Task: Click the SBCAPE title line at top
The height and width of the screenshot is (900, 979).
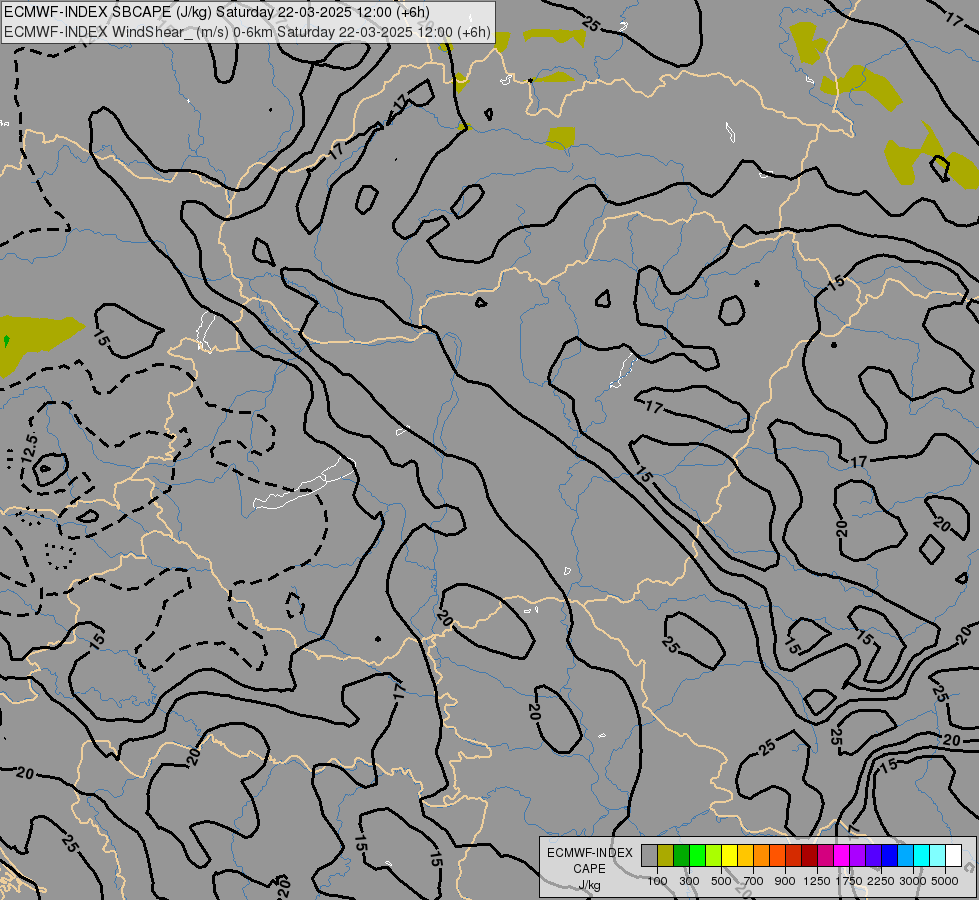Action: pos(217,12)
